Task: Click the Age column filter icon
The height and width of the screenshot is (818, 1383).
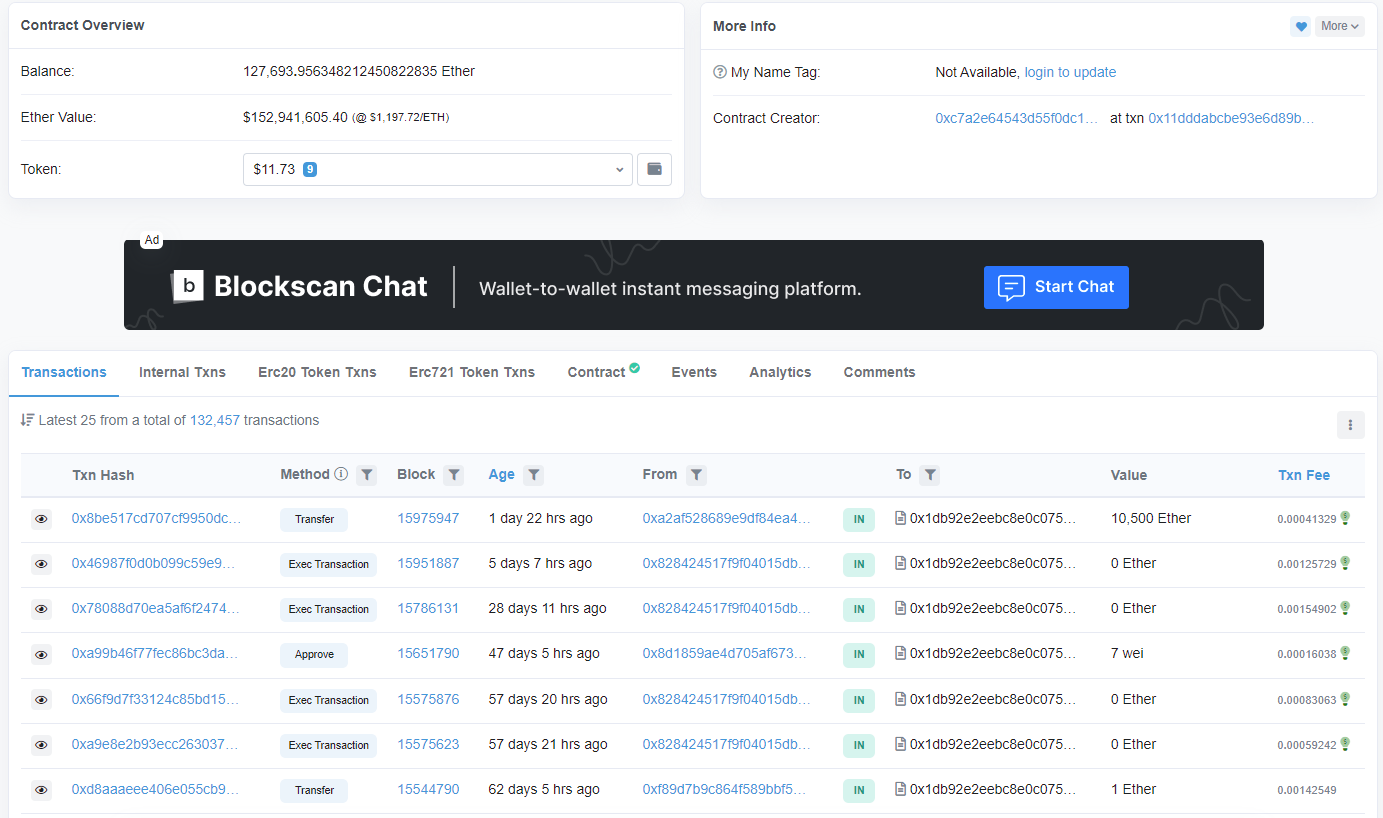Action: click(x=534, y=475)
